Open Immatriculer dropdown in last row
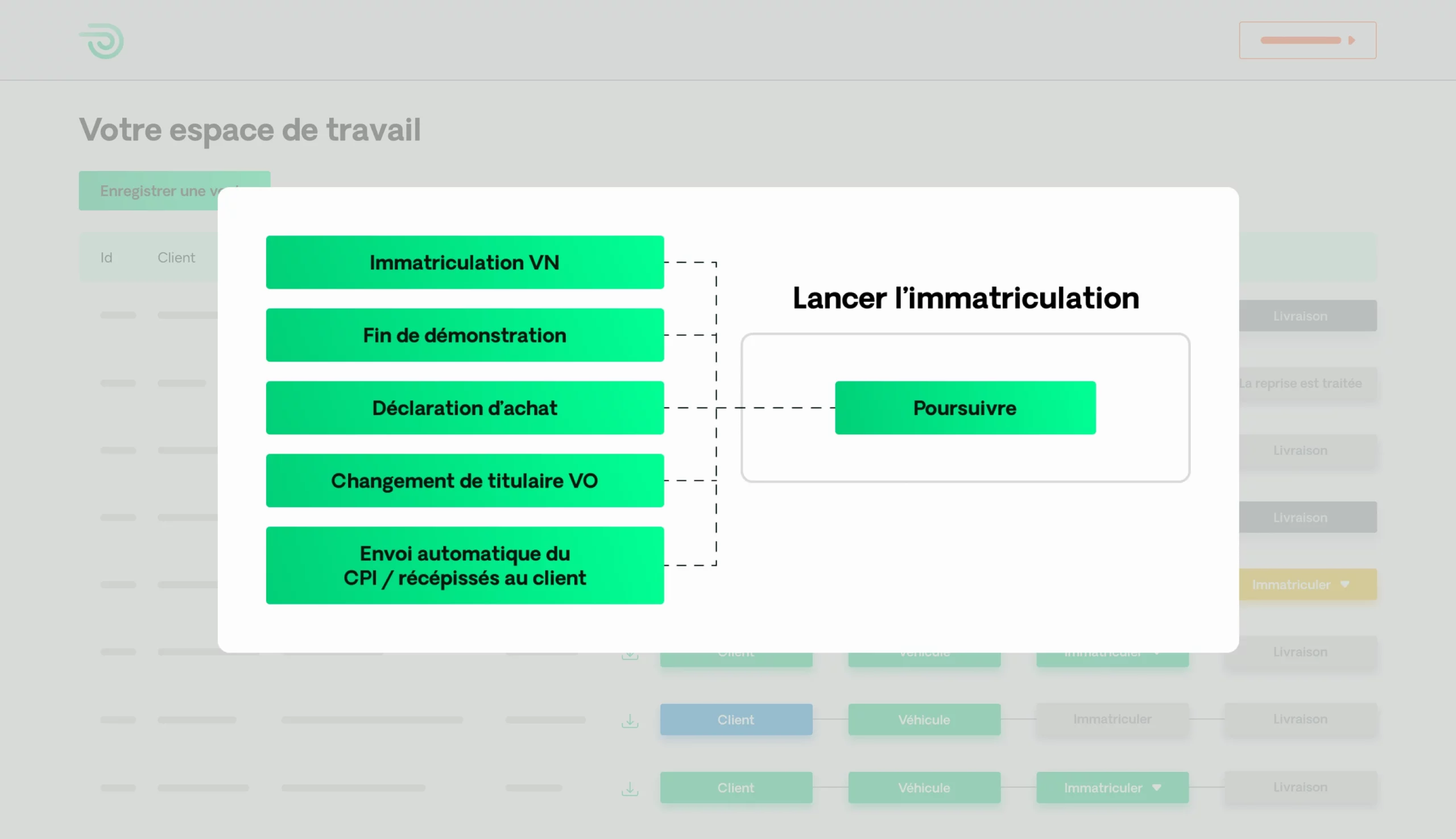Image resolution: width=1456 pixels, height=839 pixels. click(1112, 787)
